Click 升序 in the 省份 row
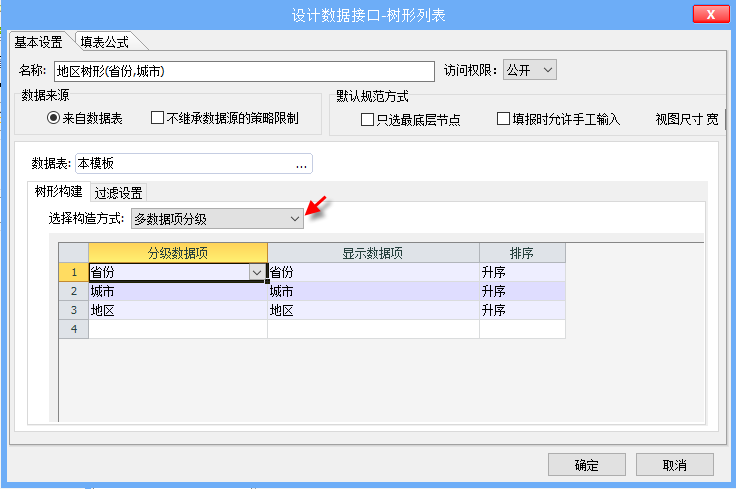The width and height of the screenshot is (736, 489). (x=522, y=272)
